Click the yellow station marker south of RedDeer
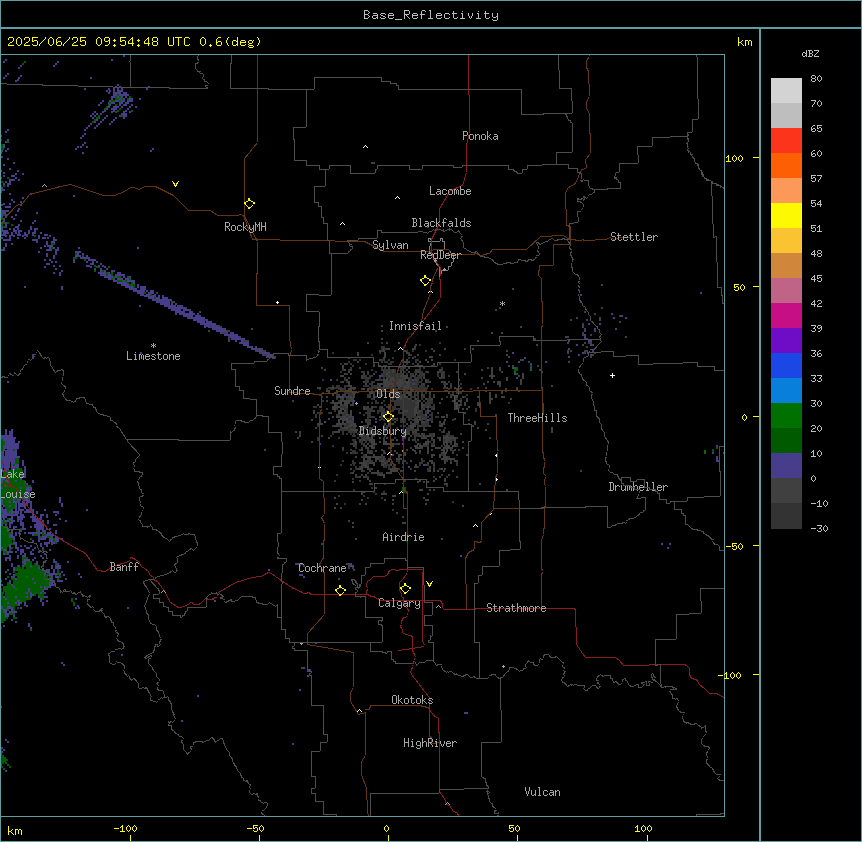862x842 pixels. point(426,281)
